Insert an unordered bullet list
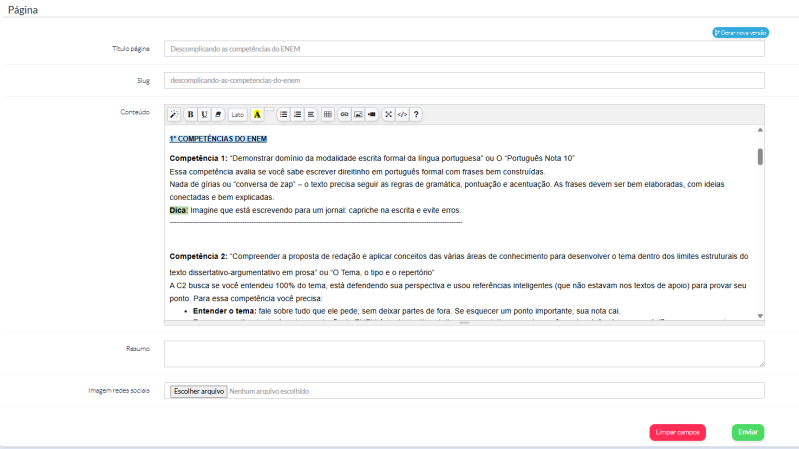Image resolution: width=799 pixels, height=449 pixels. point(283,115)
